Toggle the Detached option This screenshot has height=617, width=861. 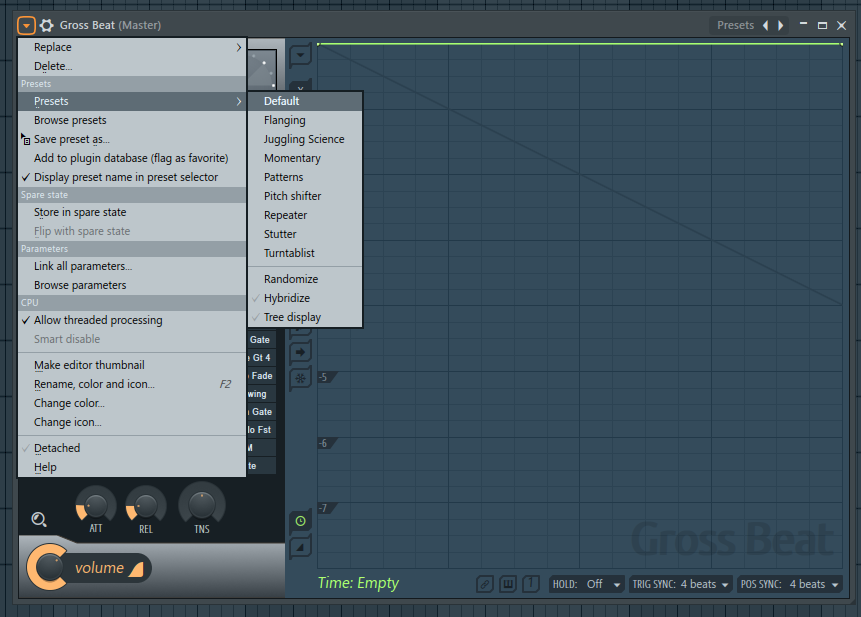click(132, 448)
